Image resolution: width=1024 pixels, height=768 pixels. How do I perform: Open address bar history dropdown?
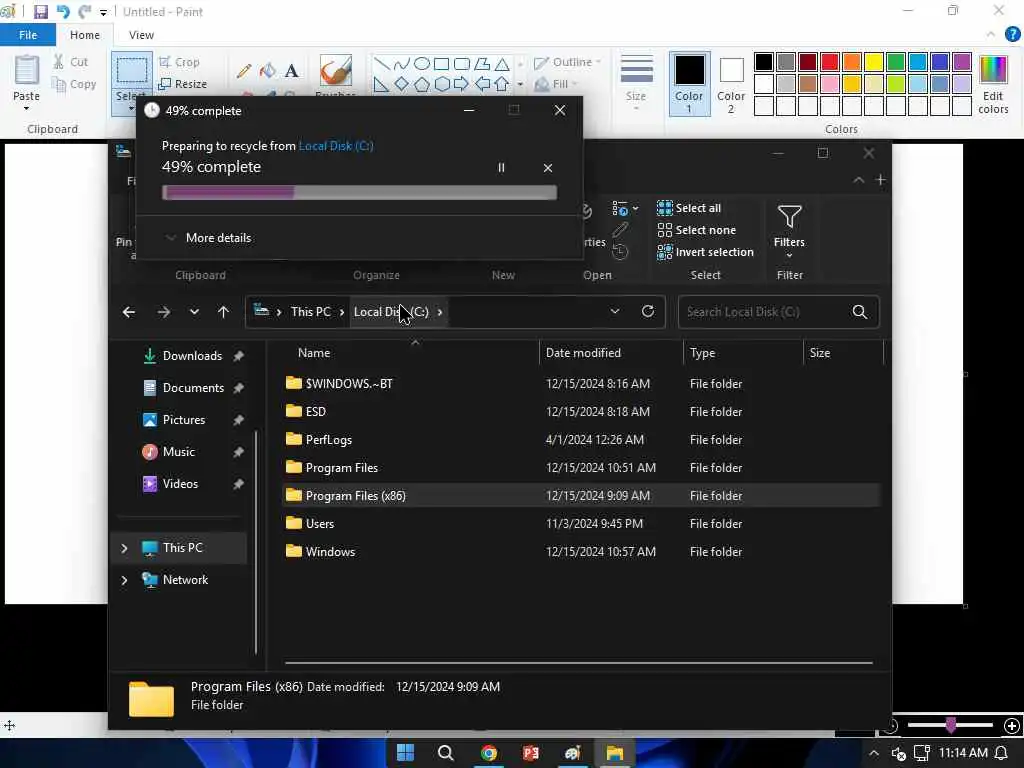click(x=615, y=312)
